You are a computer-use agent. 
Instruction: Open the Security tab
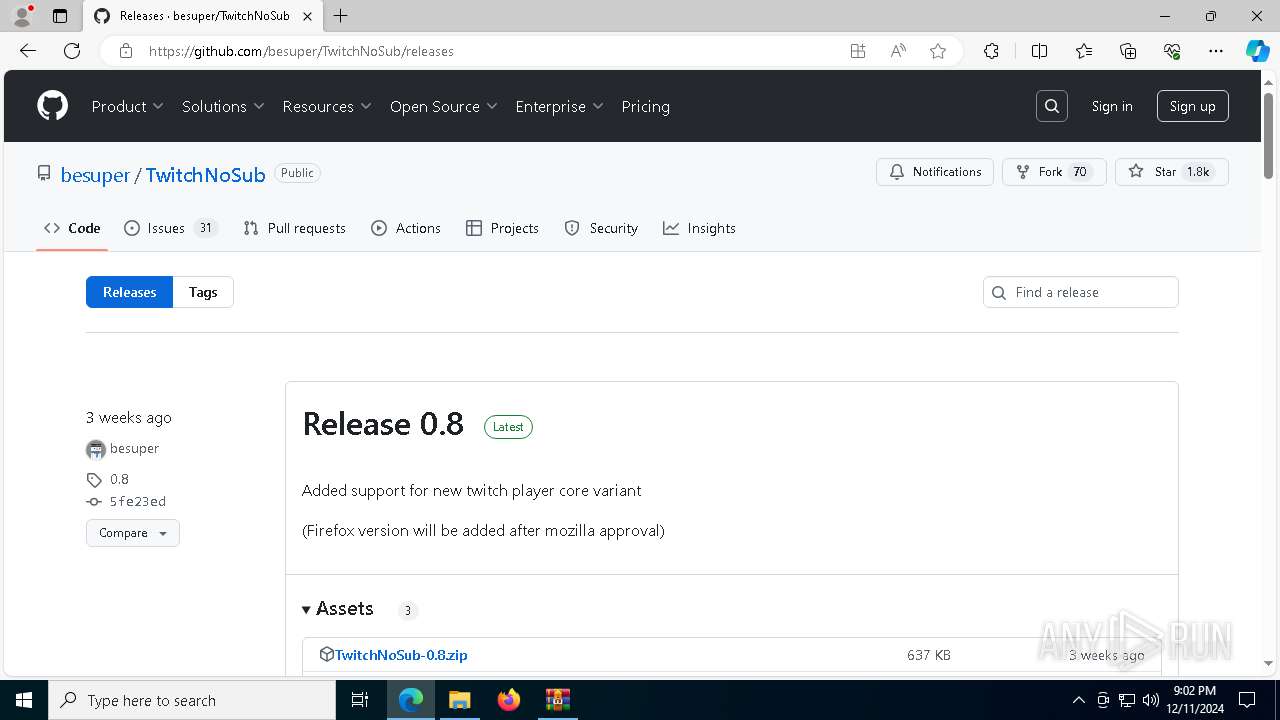tap(601, 228)
